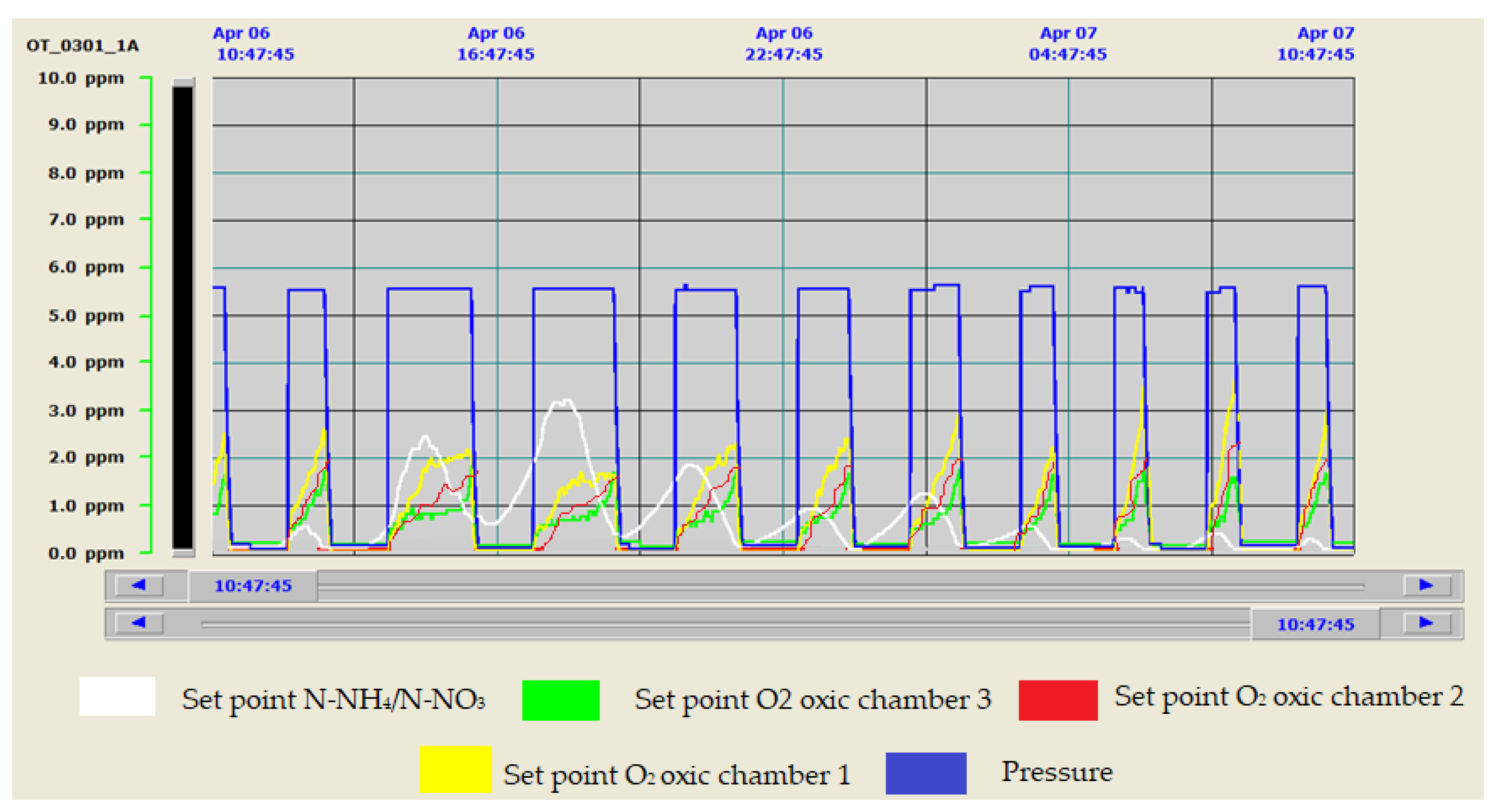The height and width of the screenshot is (812, 1504).
Task: Click the white N-NH4/N-NO3 legend swatch
Action: pyautogui.click(x=117, y=696)
